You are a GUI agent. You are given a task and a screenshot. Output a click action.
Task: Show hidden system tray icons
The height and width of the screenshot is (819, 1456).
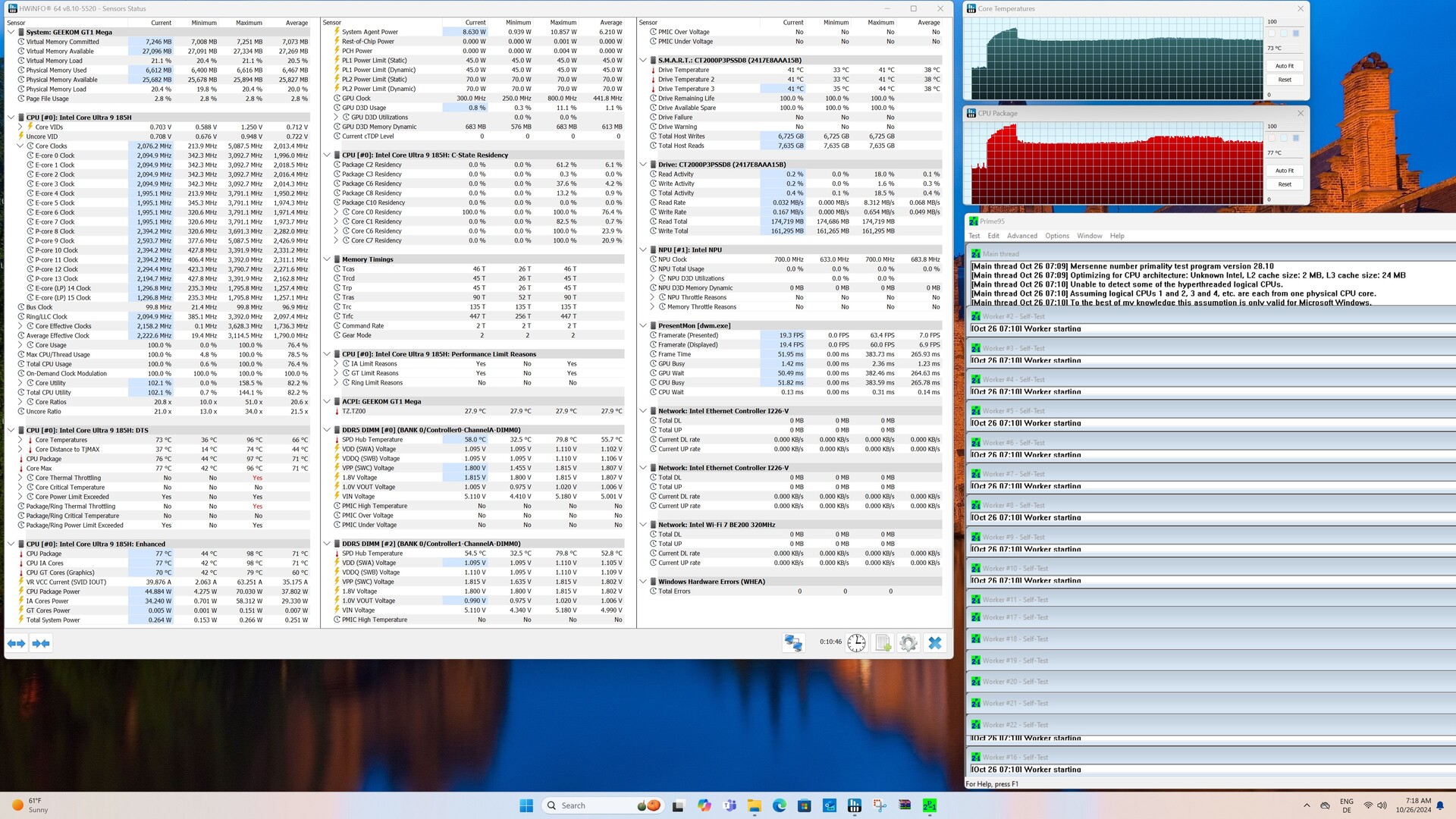tap(1307, 805)
